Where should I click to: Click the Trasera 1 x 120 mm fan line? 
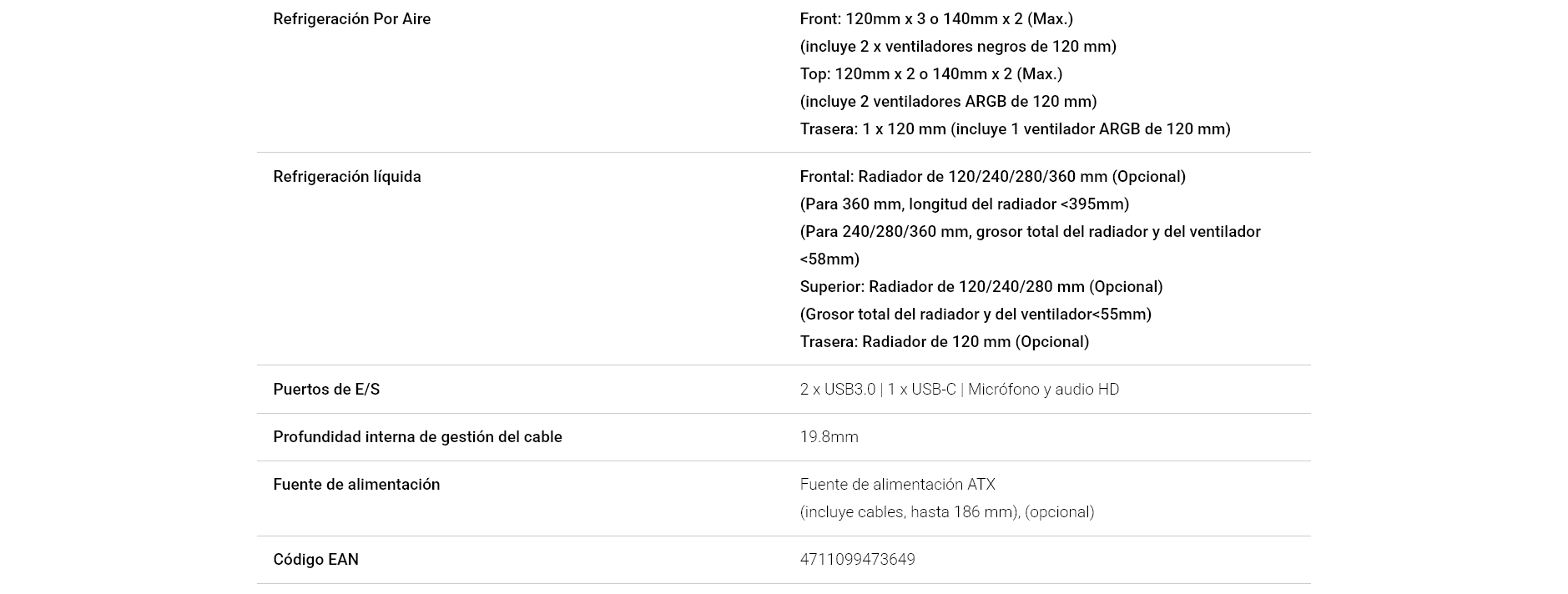(1015, 129)
